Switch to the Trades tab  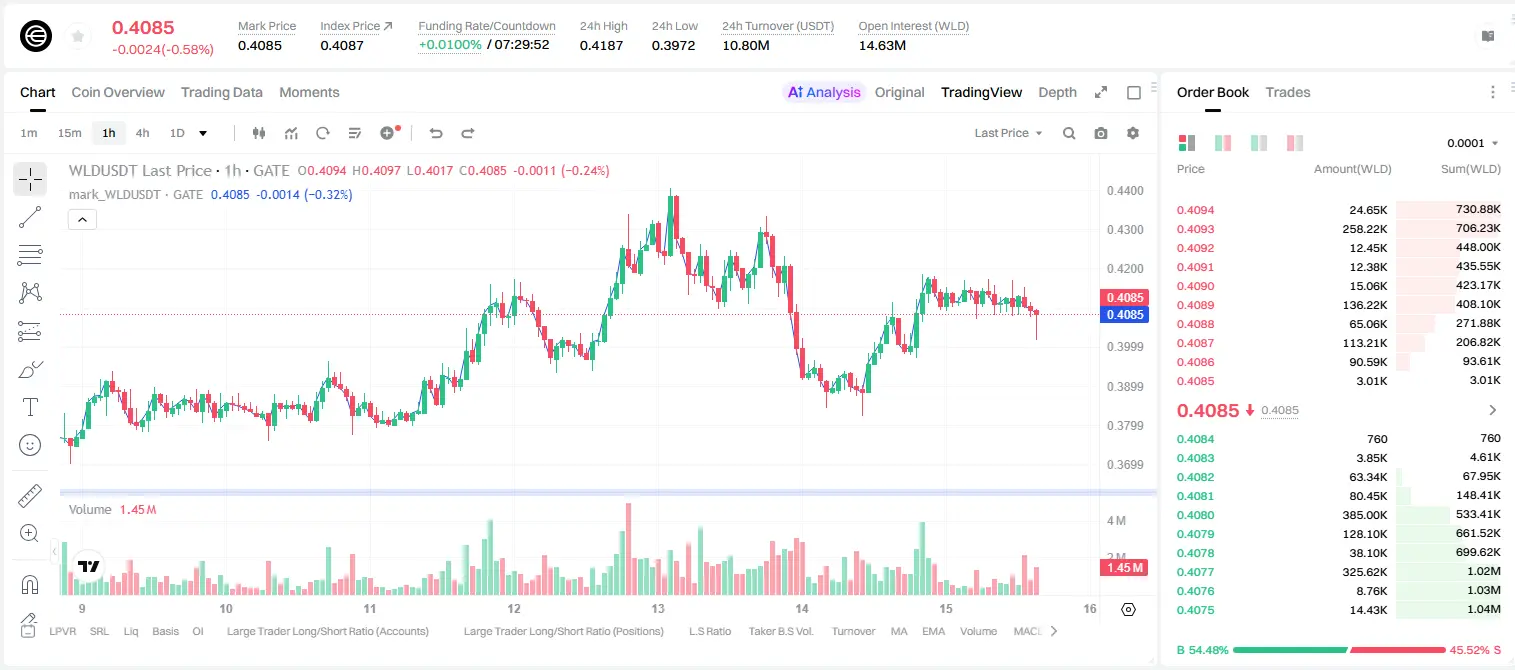1288,92
